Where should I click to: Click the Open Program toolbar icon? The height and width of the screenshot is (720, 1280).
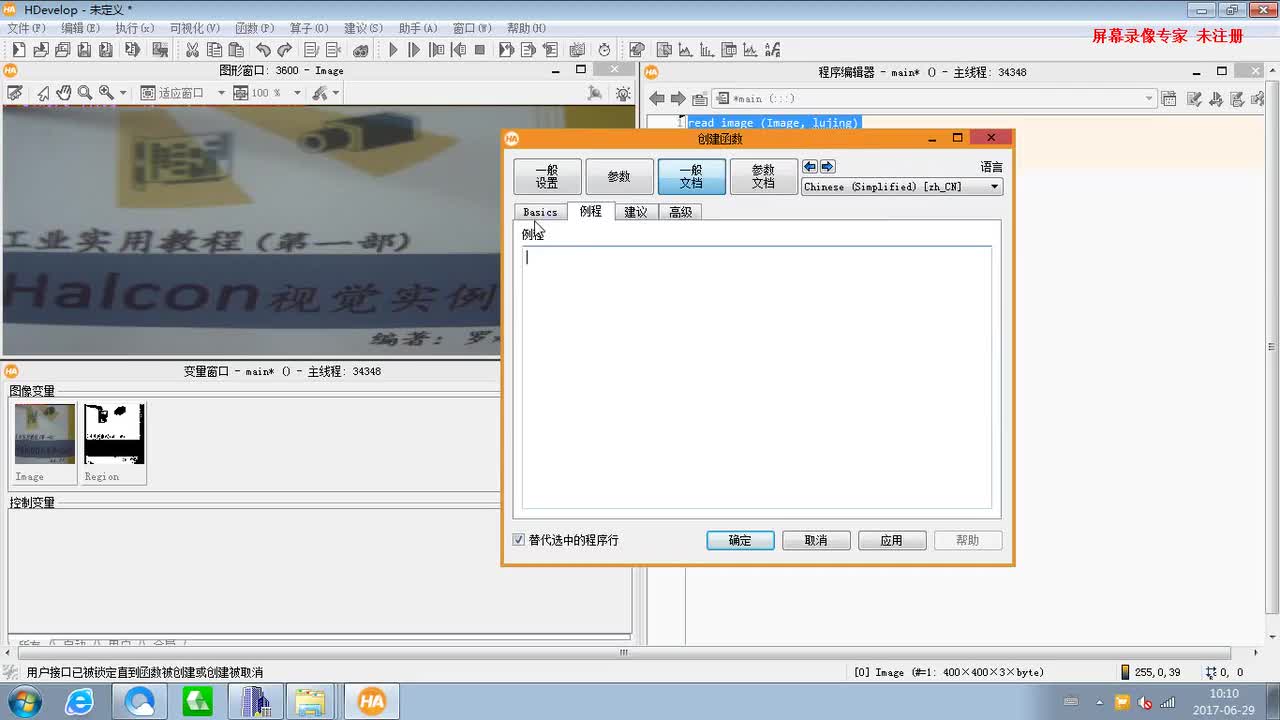[x=40, y=49]
